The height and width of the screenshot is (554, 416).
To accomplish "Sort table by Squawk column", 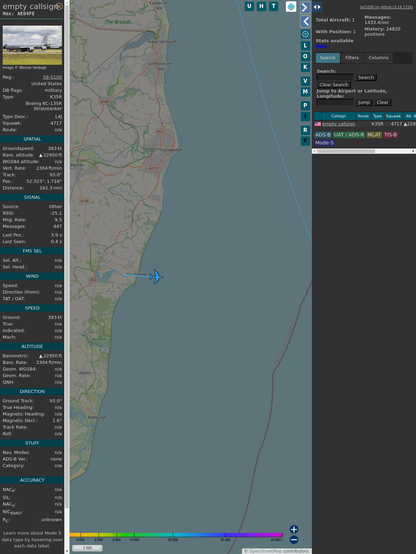I will tap(393, 116).
